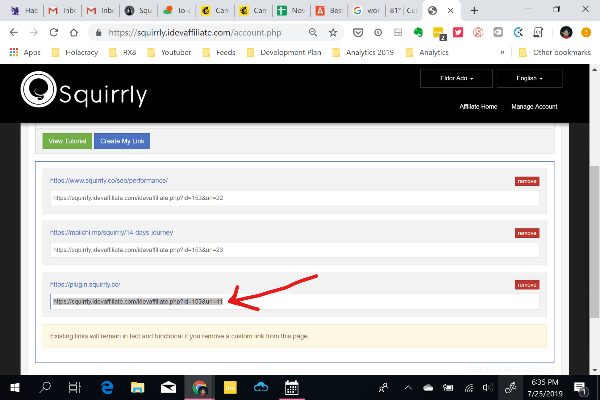This screenshot has height=400, width=600.
Task: Open the Other bookmarks folder
Action: click(x=555, y=52)
